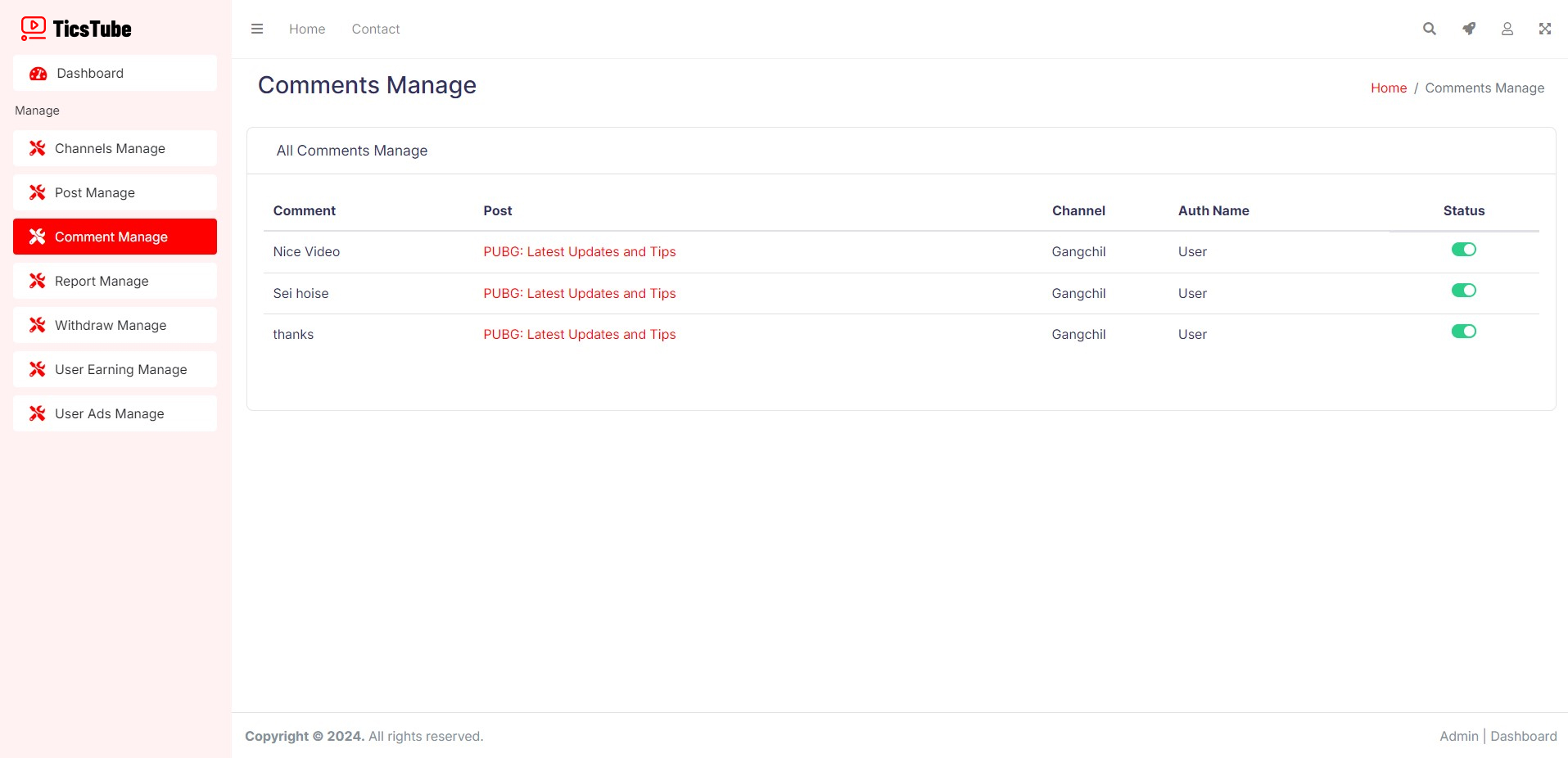Click the Dashboard gauge icon

pos(38,74)
